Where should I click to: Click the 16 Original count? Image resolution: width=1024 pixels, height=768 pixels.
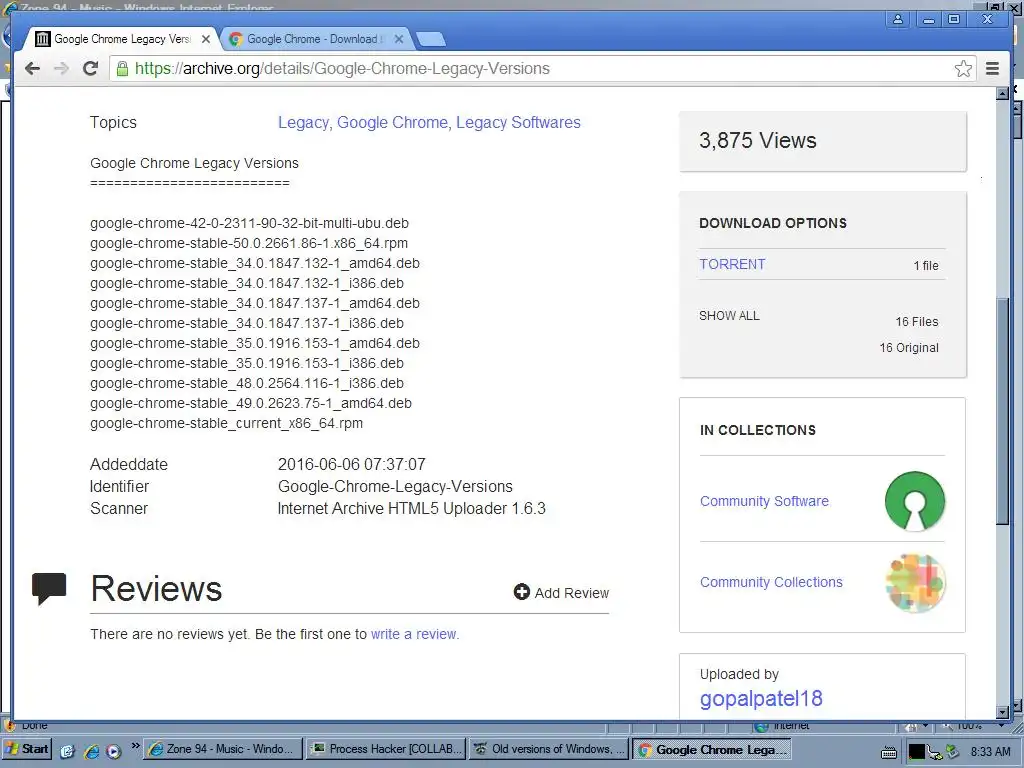pos(908,348)
